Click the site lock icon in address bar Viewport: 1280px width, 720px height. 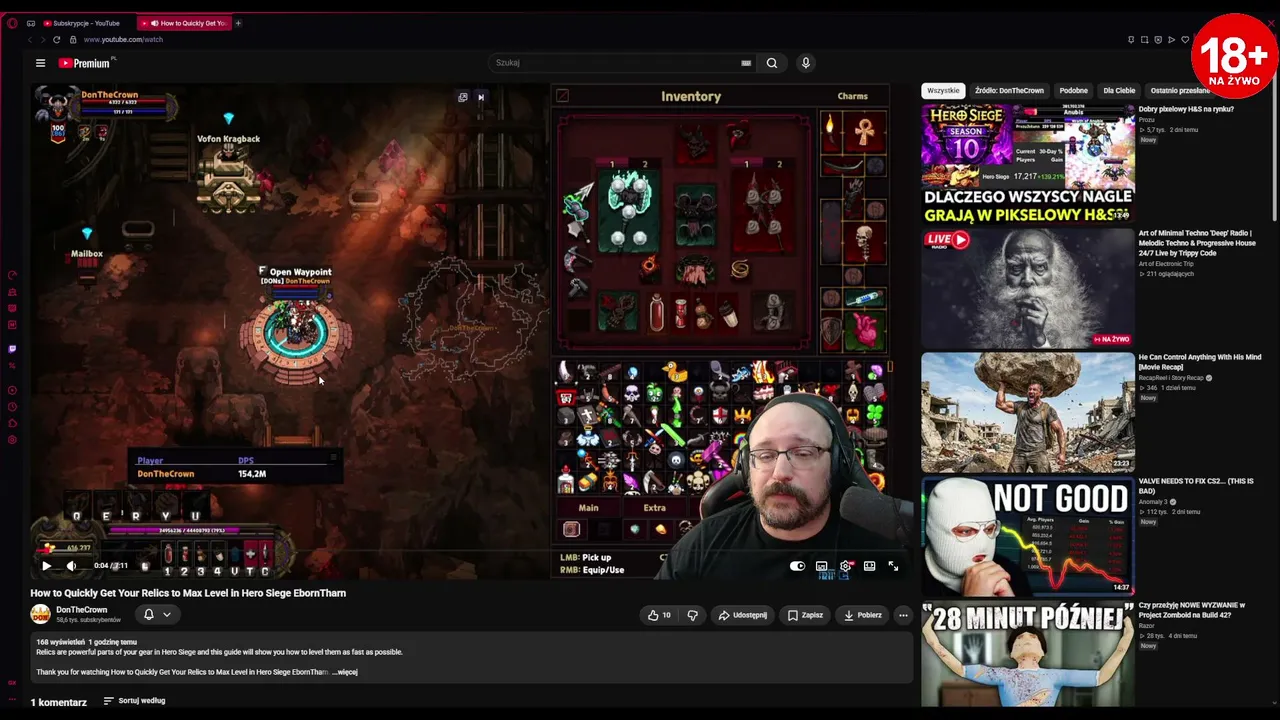(x=72, y=40)
